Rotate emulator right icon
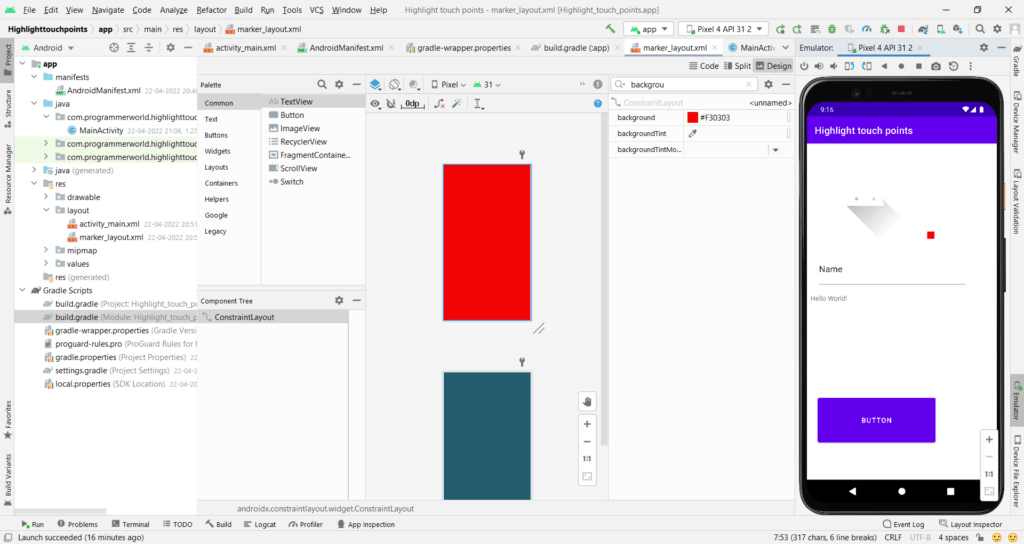The height and width of the screenshot is (544, 1024). point(867,66)
